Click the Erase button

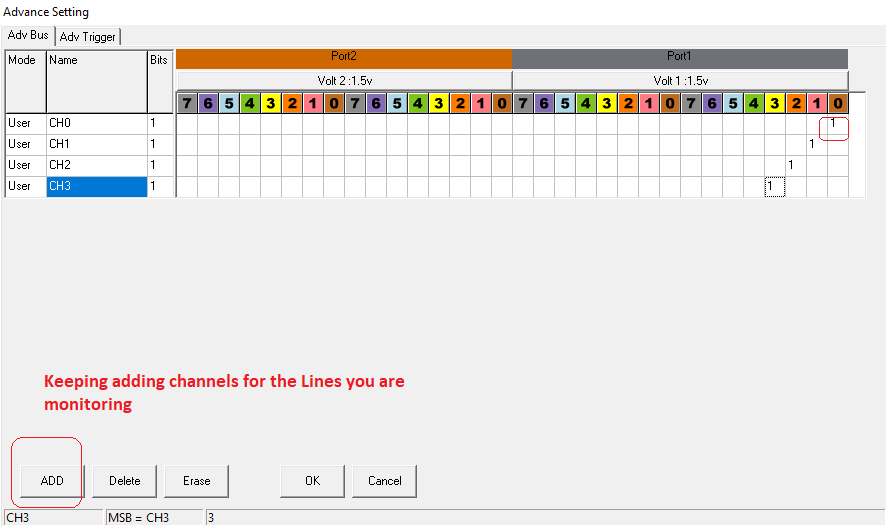tap(197, 481)
